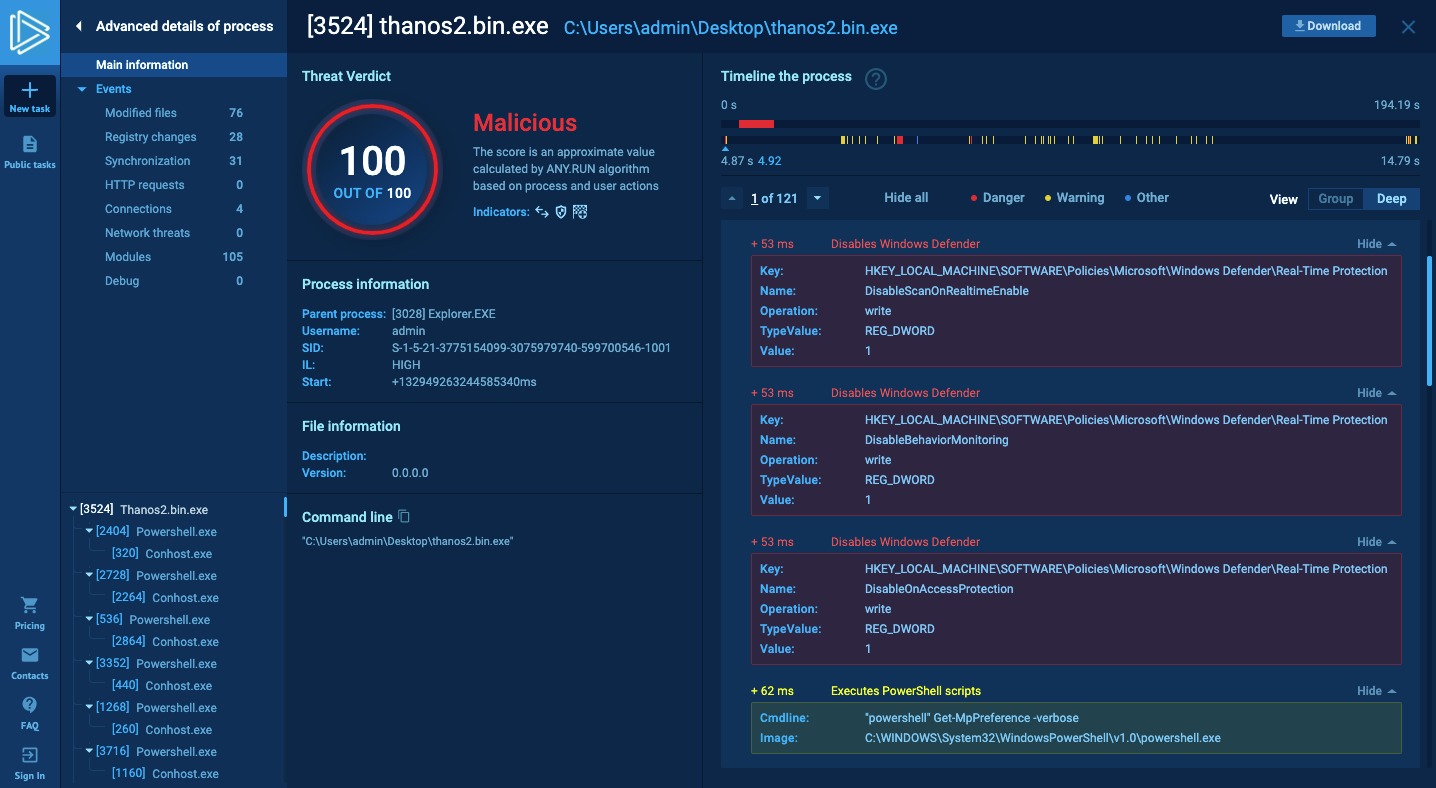
Task: Toggle the Warning event filter
Action: [x=1075, y=198]
